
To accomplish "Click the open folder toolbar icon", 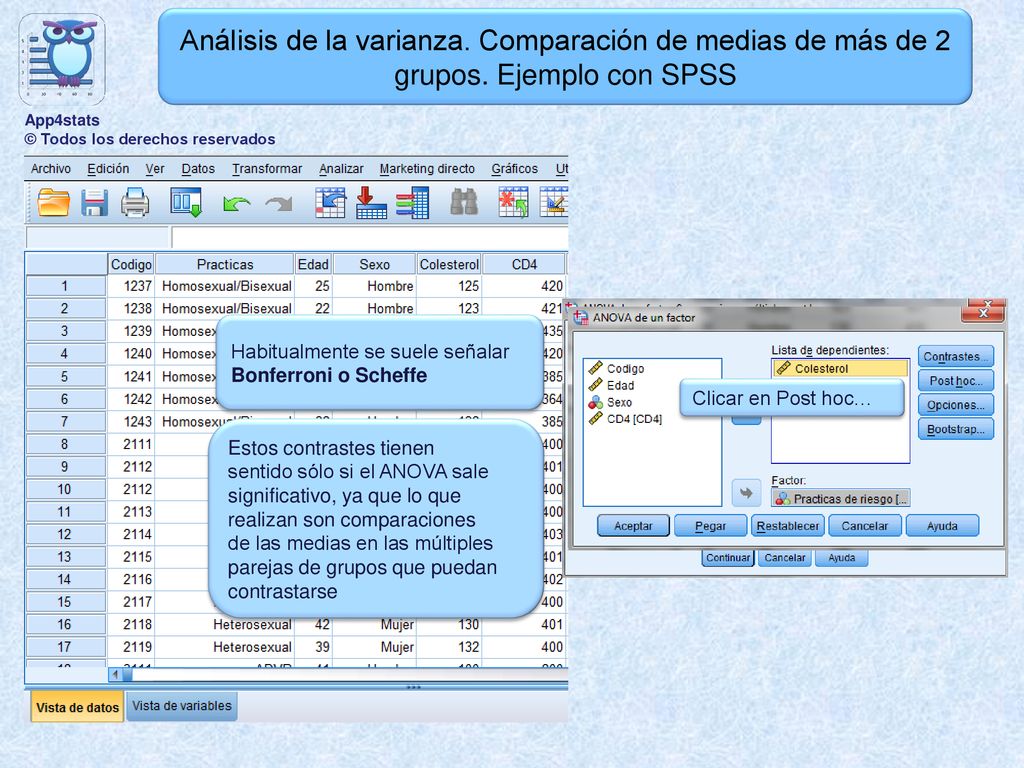I will [x=54, y=202].
